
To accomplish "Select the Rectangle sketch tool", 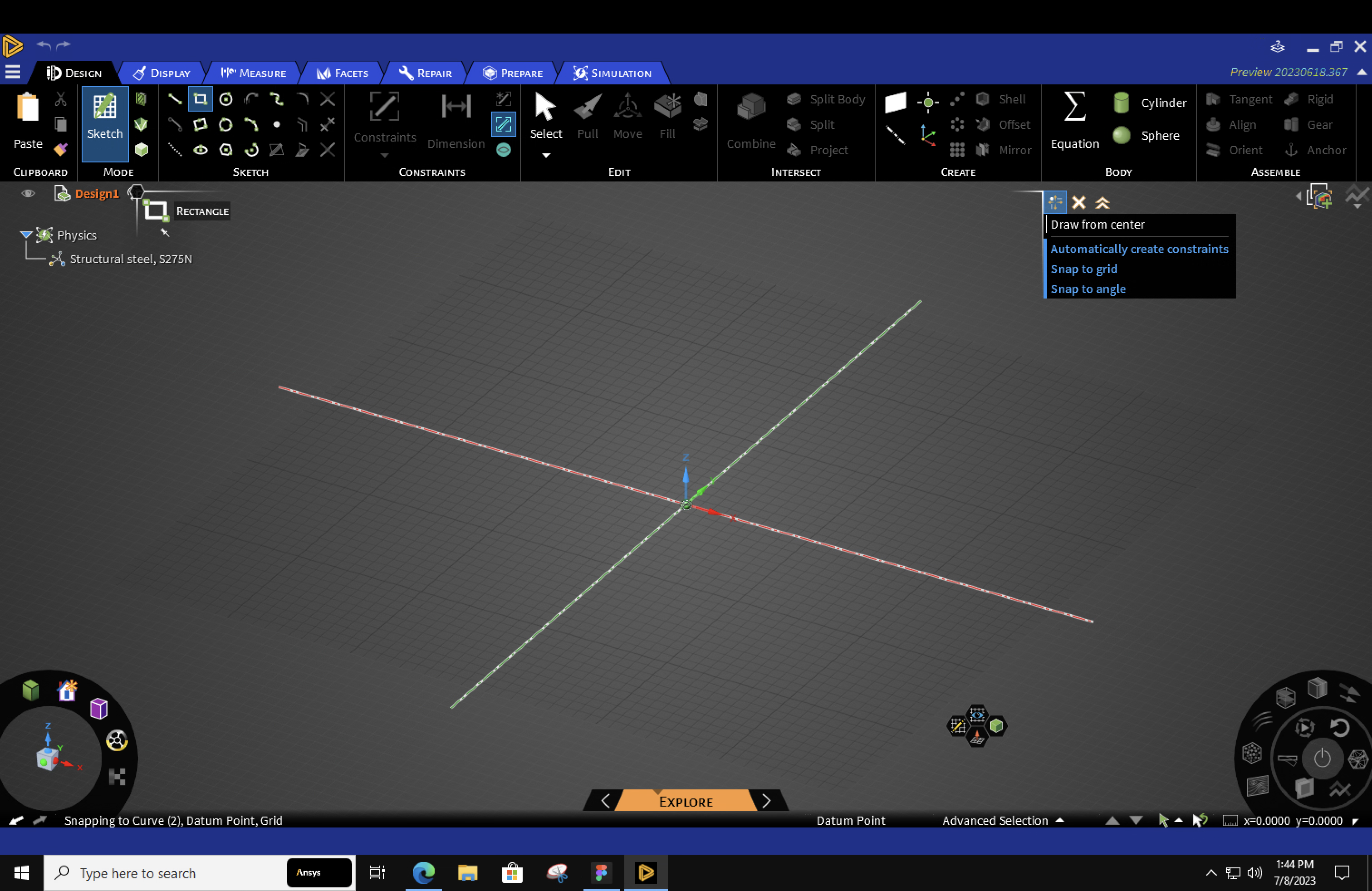I will pos(200,99).
